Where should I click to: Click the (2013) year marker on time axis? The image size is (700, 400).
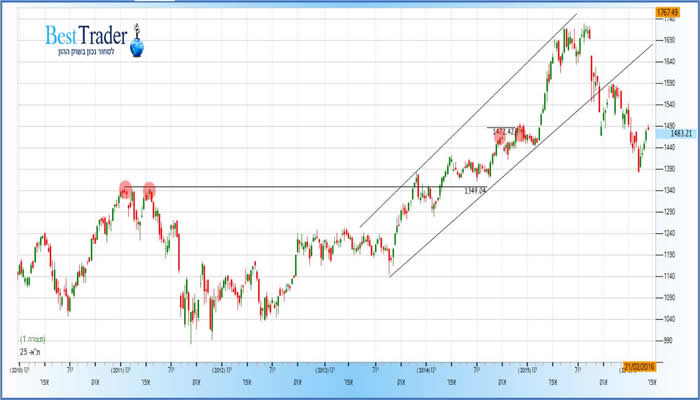(323, 369)
